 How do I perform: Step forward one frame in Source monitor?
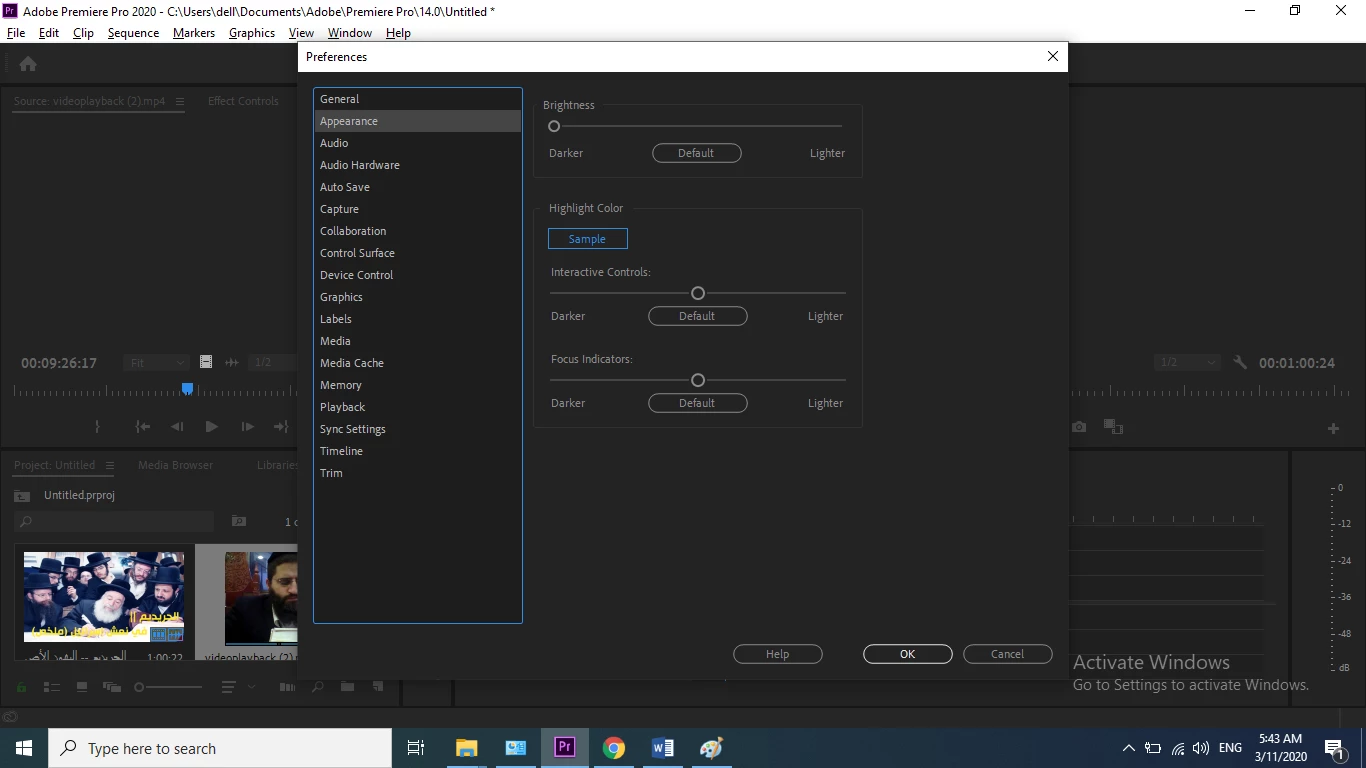(x=247, y=427)
